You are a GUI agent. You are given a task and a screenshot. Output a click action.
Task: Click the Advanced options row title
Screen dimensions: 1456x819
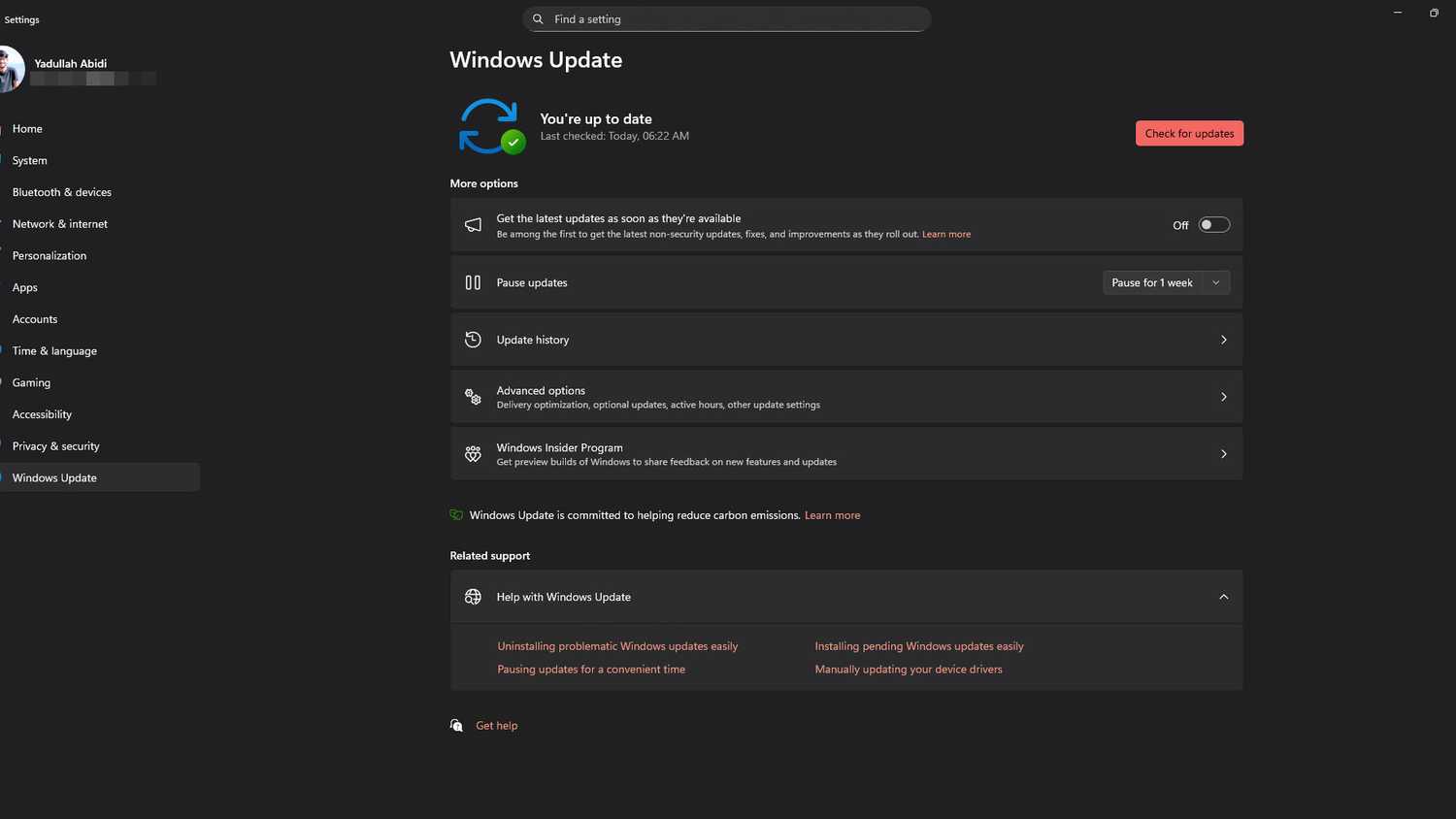point(541,391)
